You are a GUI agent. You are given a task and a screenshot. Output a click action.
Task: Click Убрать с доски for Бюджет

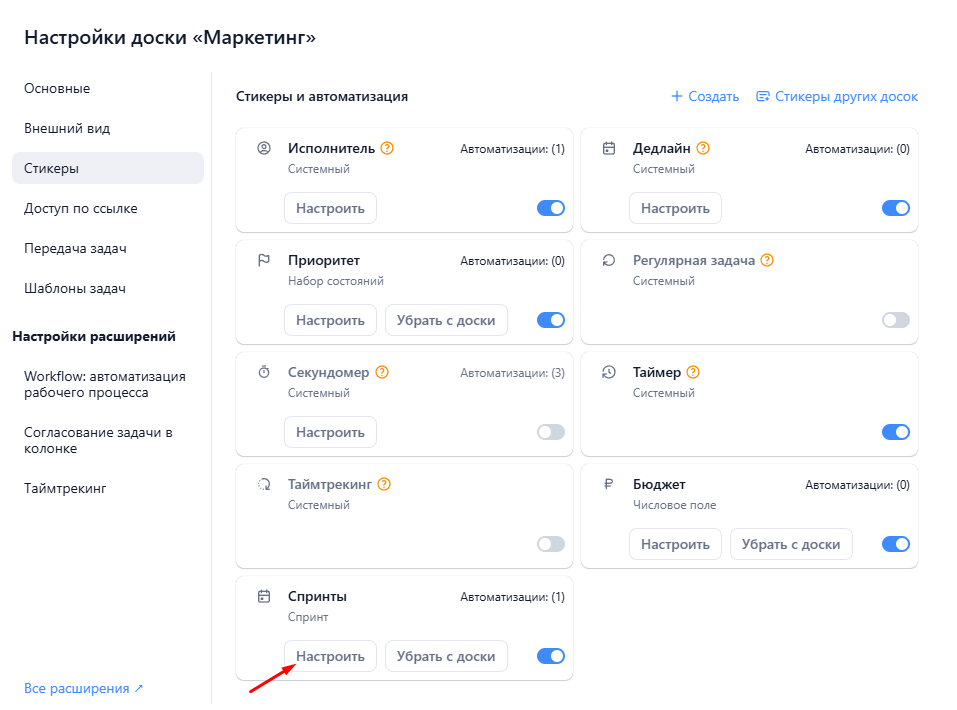[x=791, y=544]
